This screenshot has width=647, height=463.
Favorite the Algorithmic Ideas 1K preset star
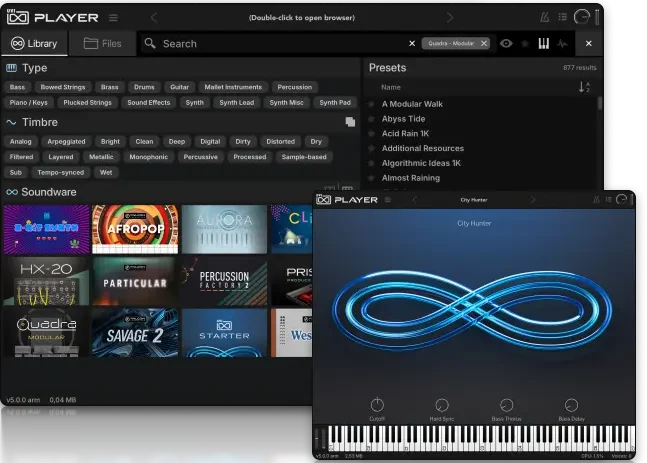(371, 163)
